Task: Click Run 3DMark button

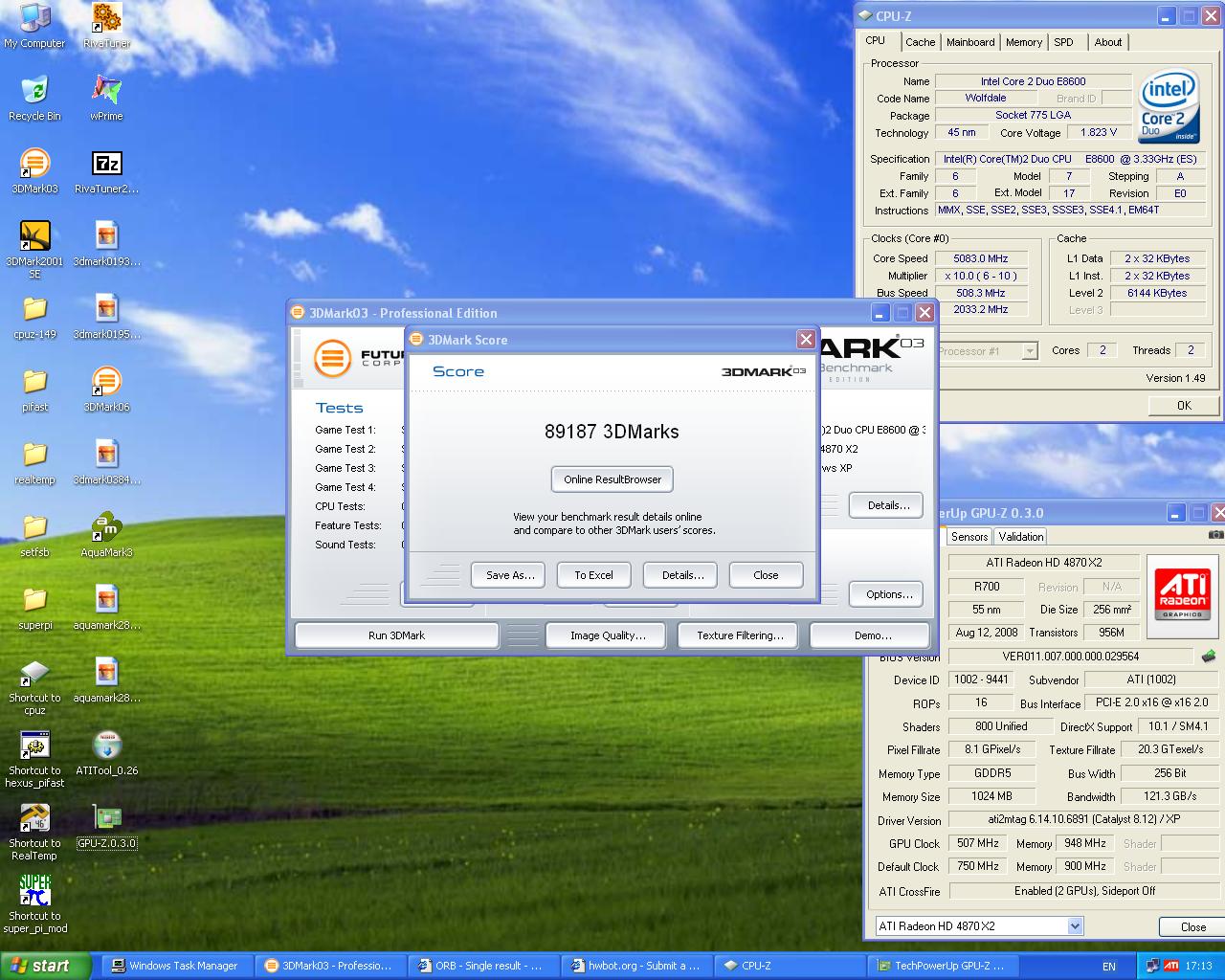Action: 396,635
